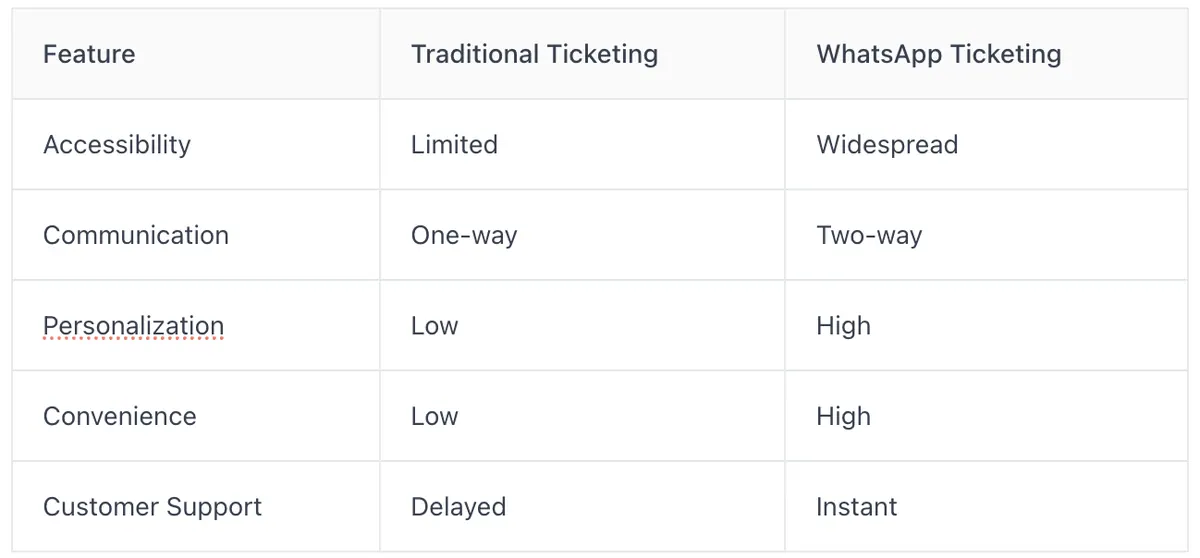
Task: Select High in the Personalization row
Action: click(x=843, y=326)
